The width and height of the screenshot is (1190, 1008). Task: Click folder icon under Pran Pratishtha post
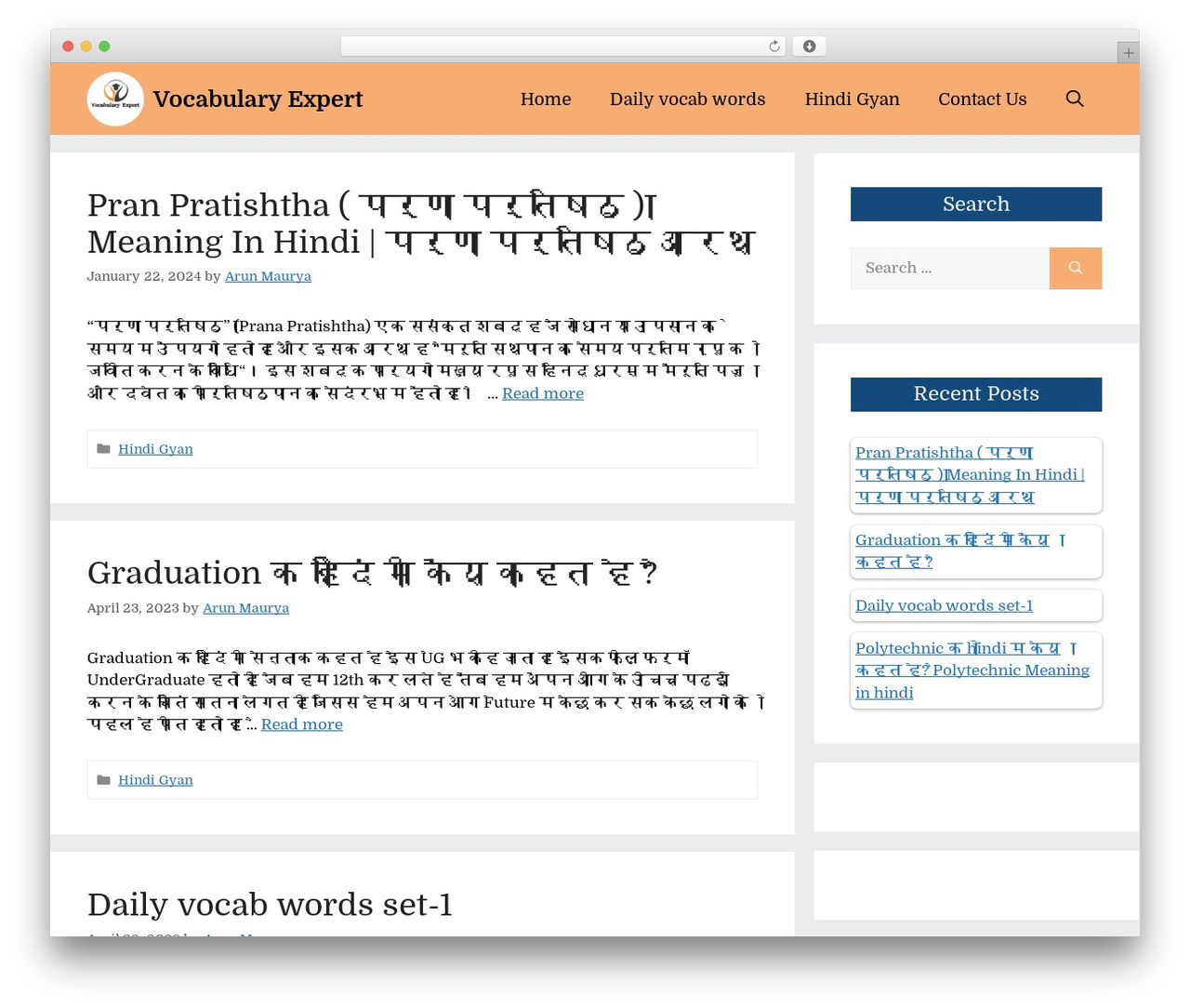[104, 449]
